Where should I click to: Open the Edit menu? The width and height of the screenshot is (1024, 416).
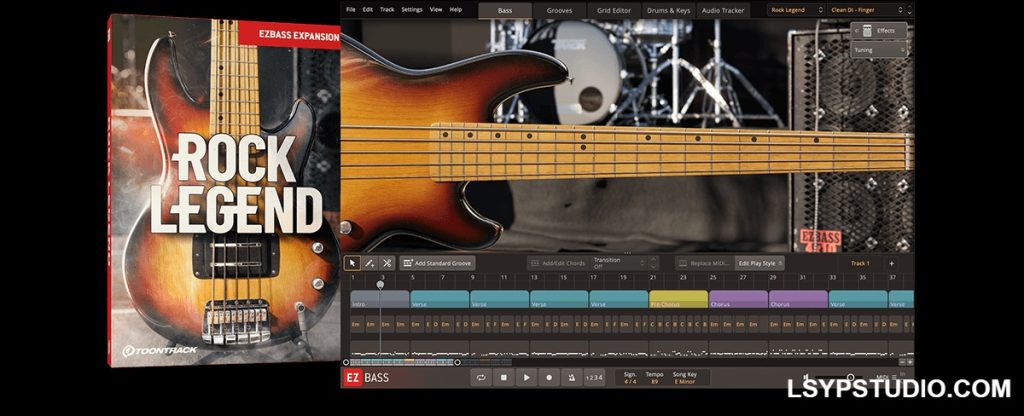point(368,10)
